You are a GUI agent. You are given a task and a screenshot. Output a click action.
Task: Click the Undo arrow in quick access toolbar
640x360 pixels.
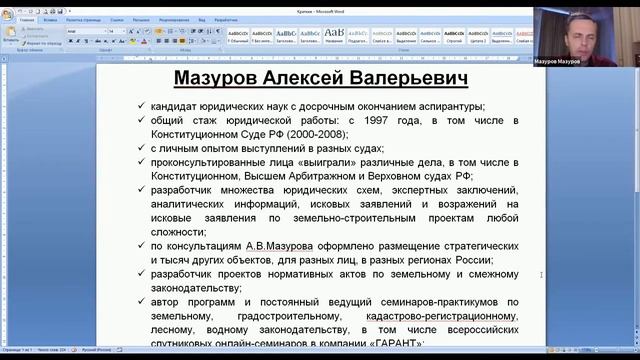[20, 11]
